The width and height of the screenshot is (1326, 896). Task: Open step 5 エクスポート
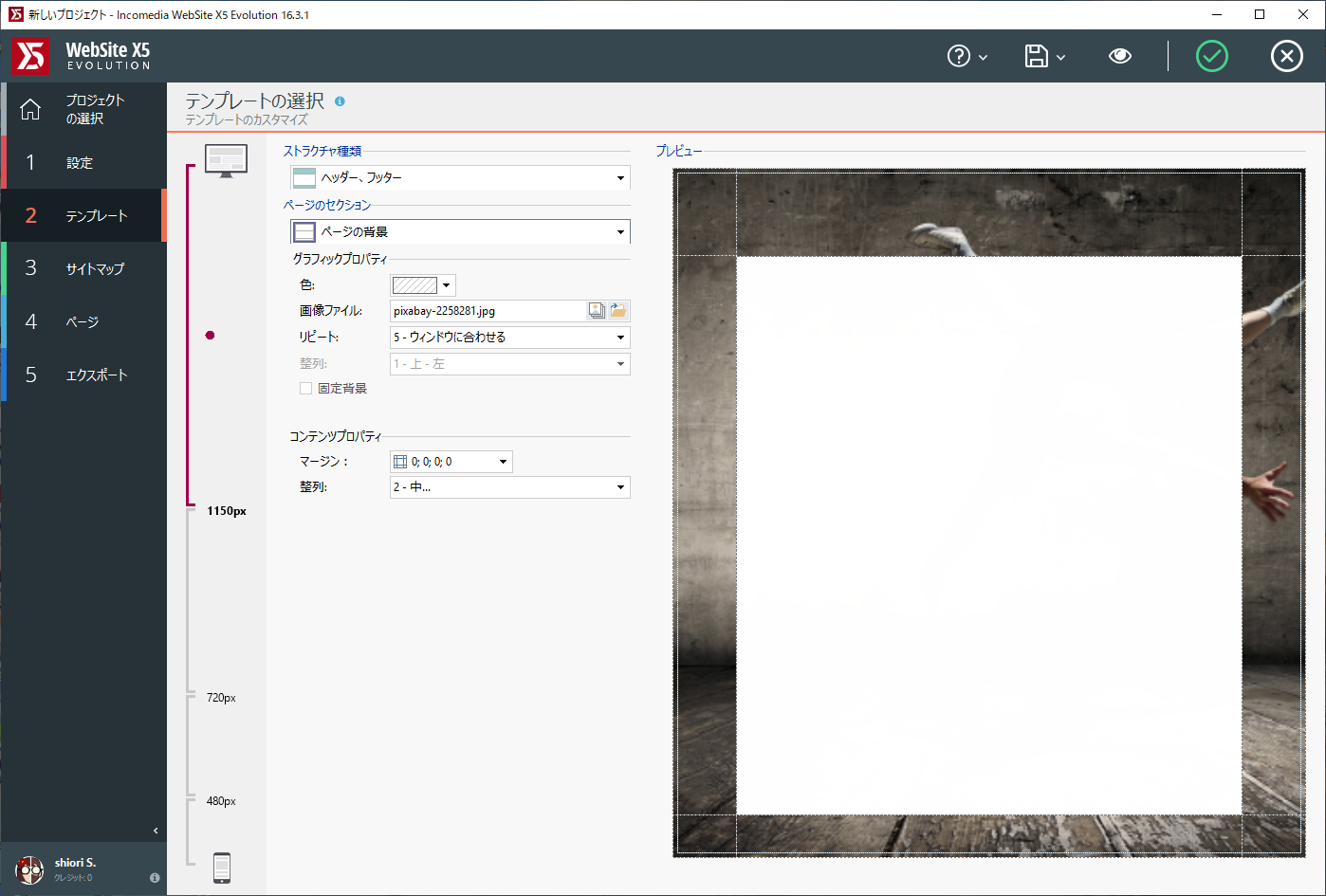(83, 375)
